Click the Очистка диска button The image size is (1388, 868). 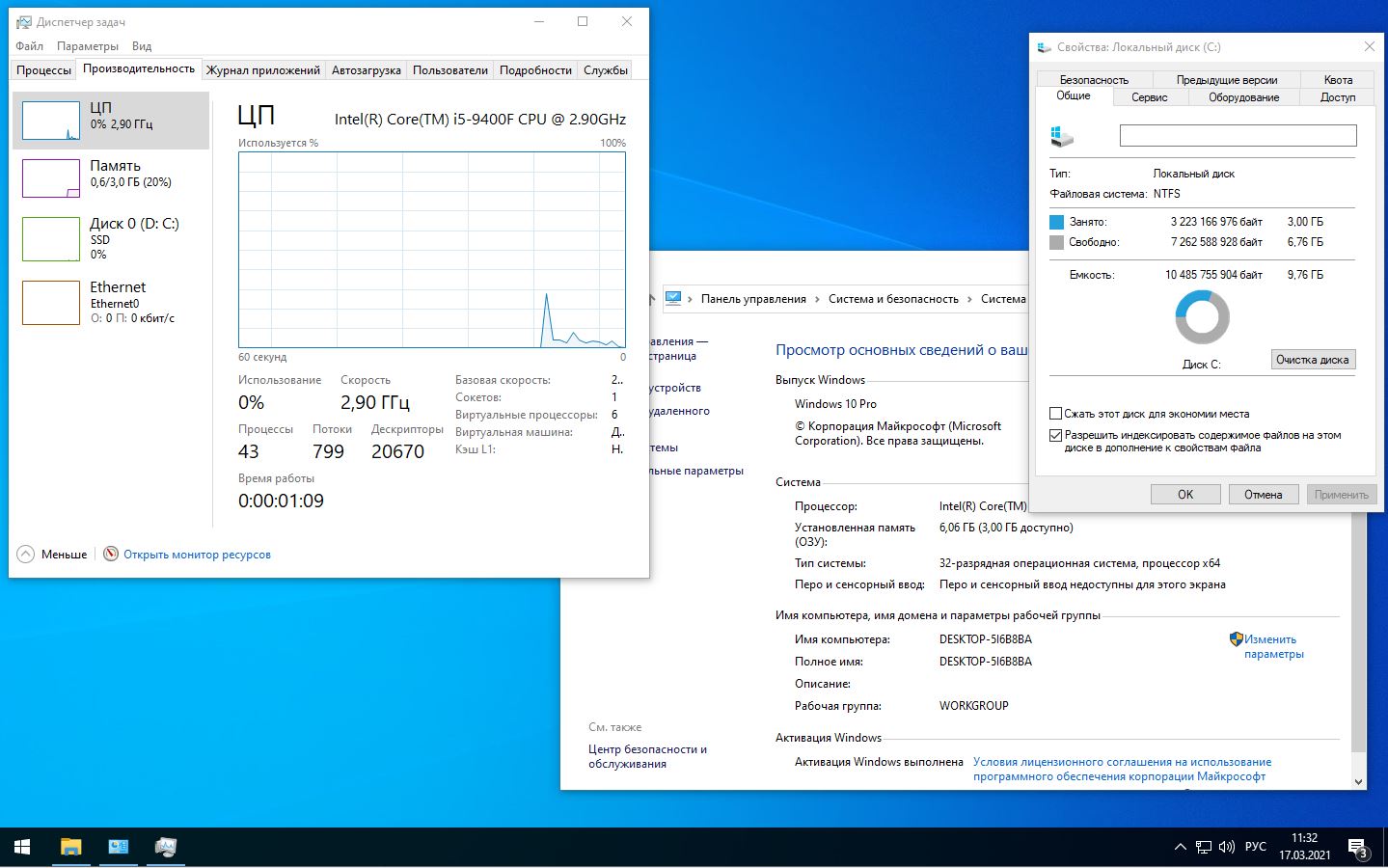click(x=1313, y=360)
